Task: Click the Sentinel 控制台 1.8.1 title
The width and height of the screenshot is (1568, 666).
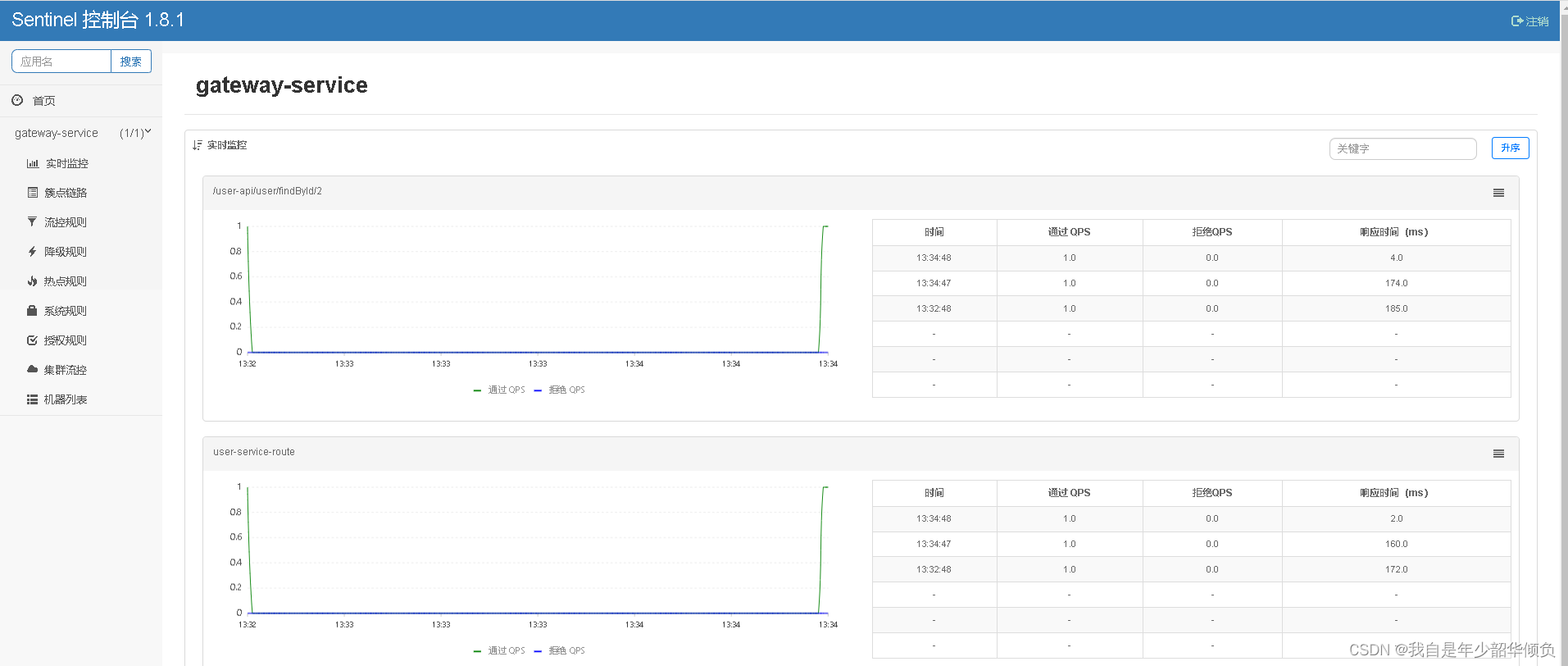Action: (98, 20)
